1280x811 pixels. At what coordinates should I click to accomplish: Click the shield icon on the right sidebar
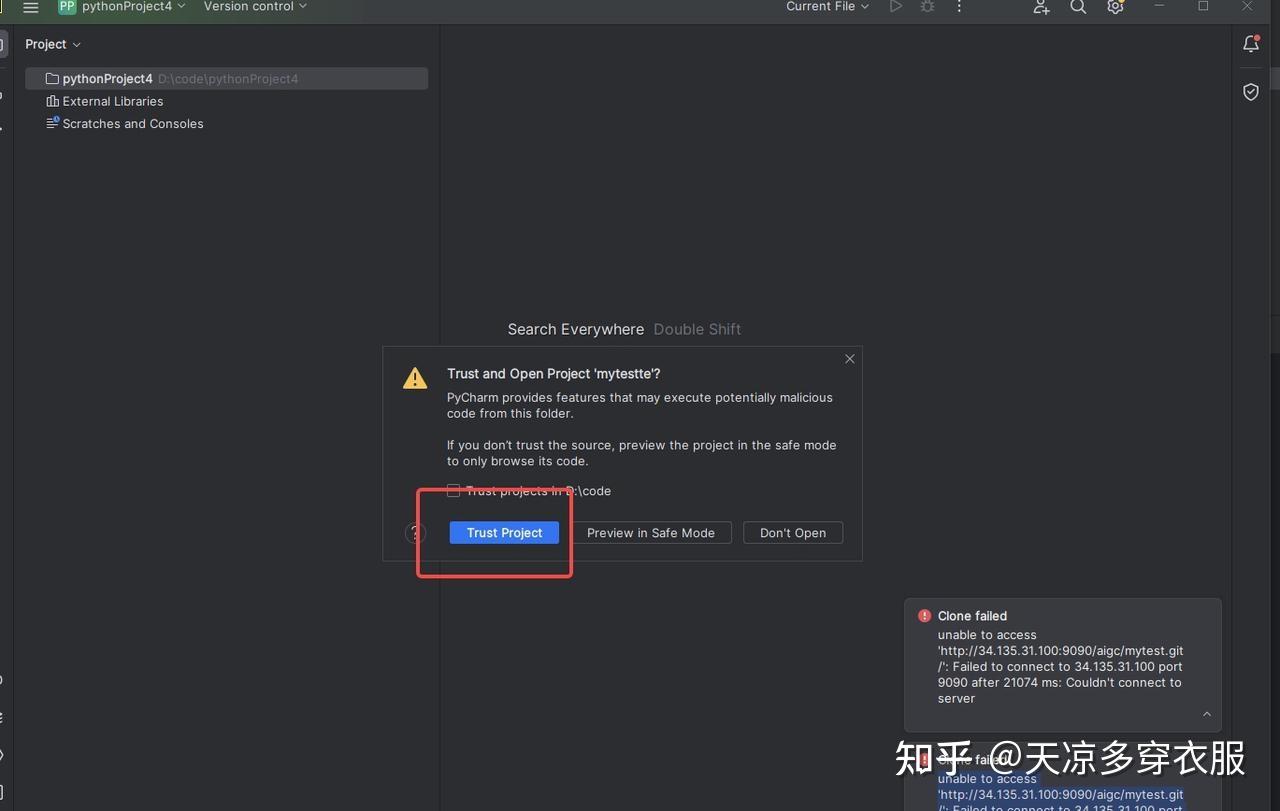pyautogui.click(x=1250, y=91)
